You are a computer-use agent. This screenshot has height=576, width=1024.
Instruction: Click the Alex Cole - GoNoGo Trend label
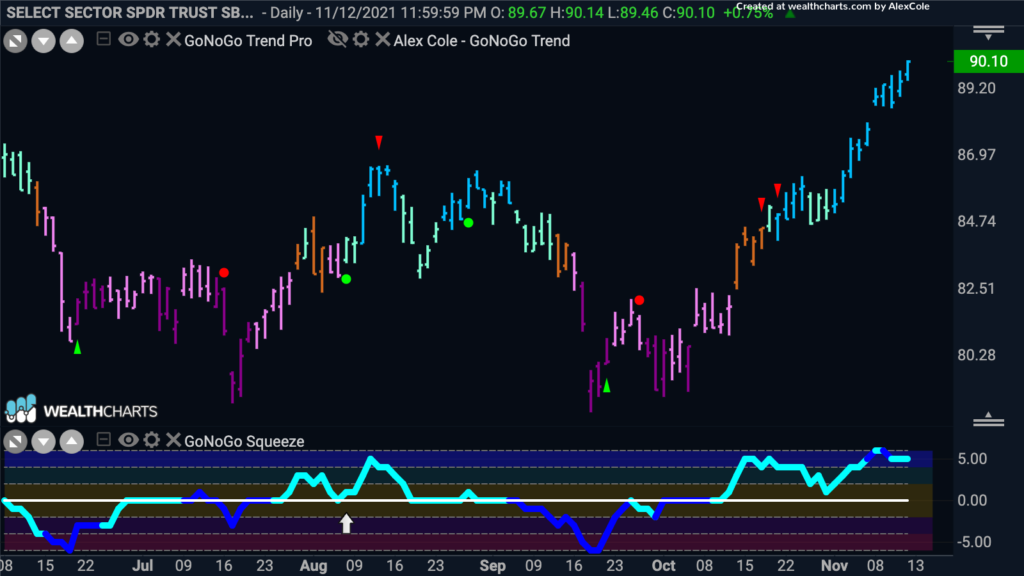point(482,40)
